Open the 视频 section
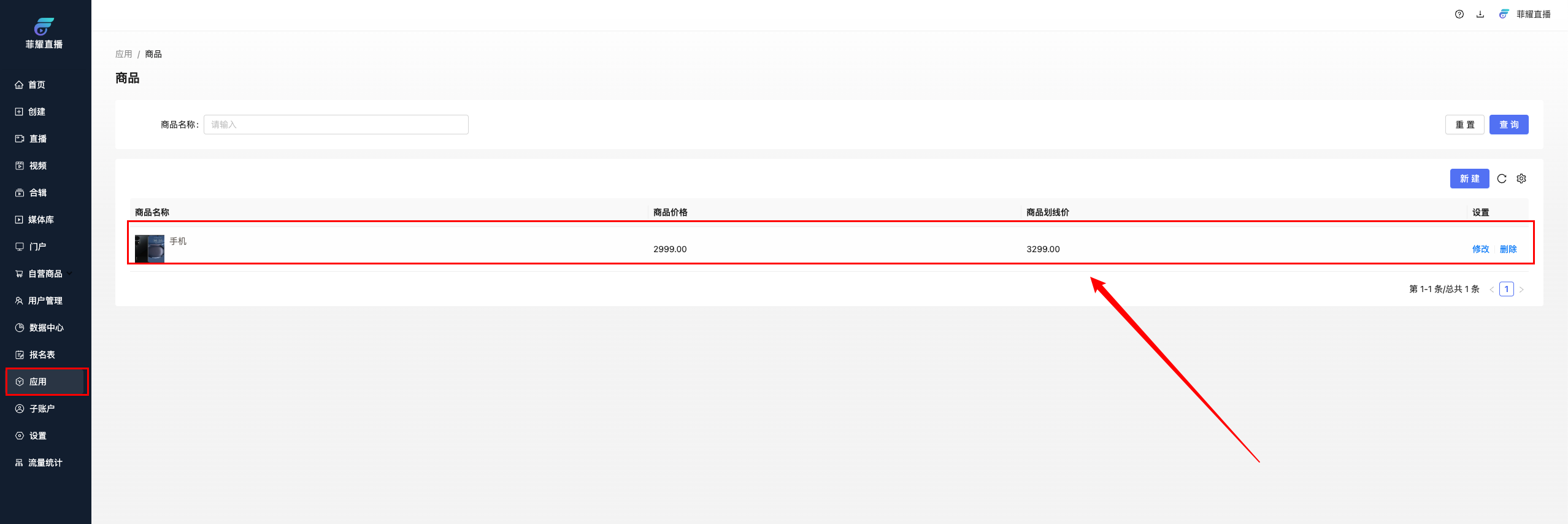Screen dimensions: 1568x524 pos(37,166)
